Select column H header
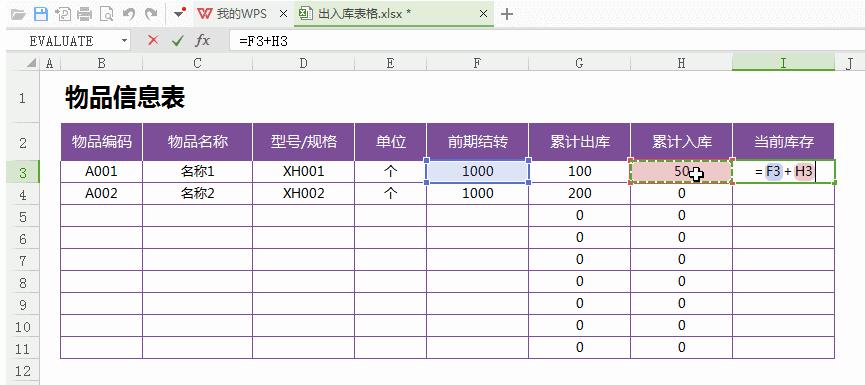Image resolution: width=865 pixels, height=385 pixels. coord(681,64)
